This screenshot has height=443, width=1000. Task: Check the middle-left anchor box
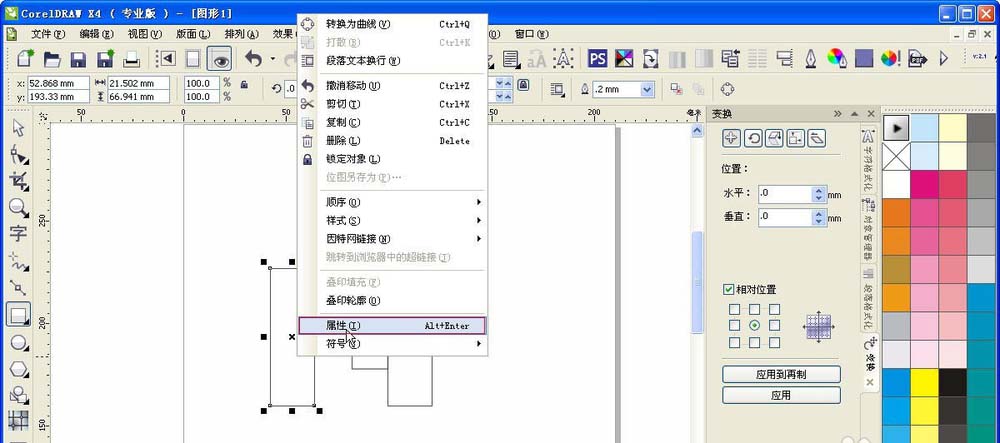click(x=735, y=325)
